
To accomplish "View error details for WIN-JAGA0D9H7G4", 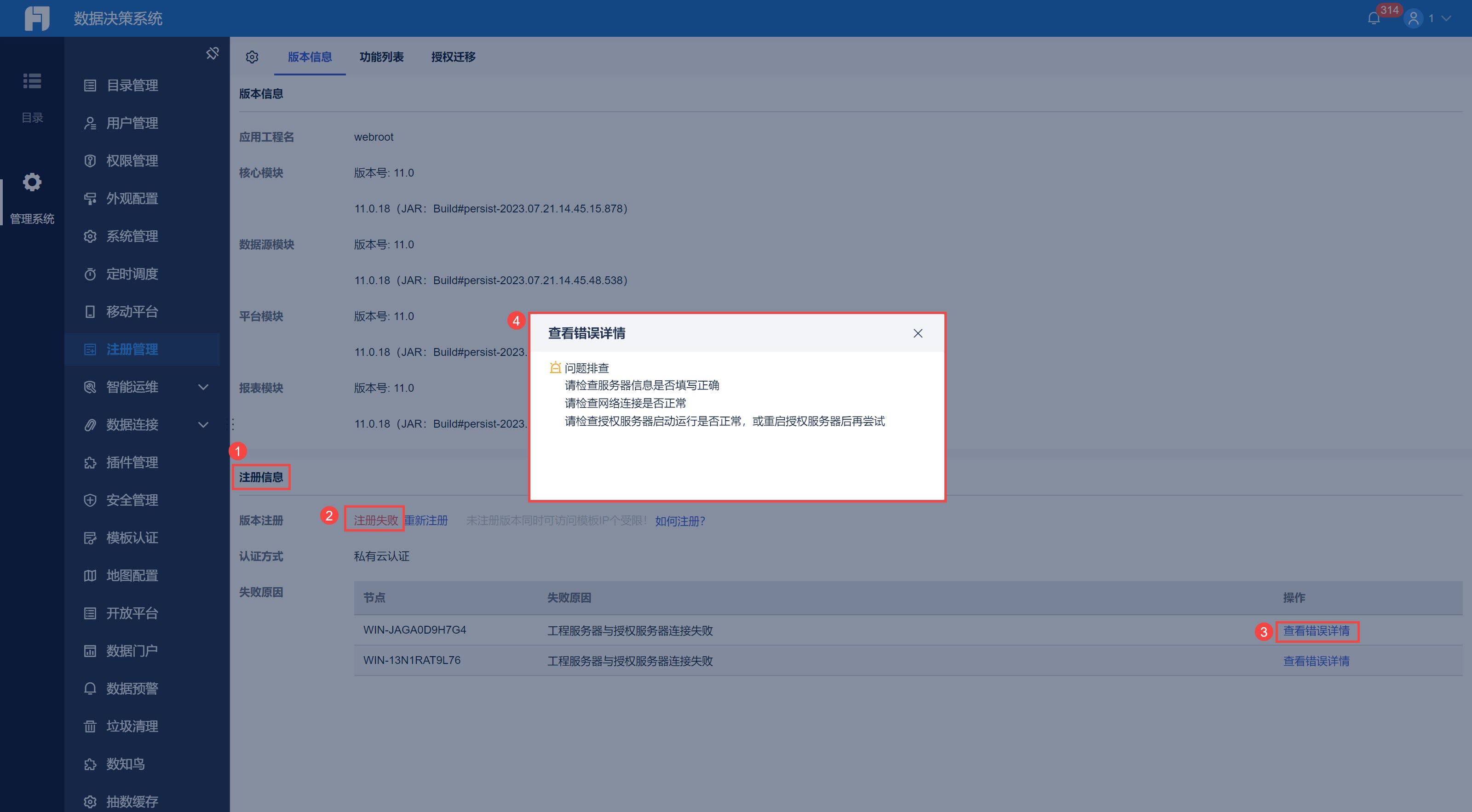I will [1316, 631].
